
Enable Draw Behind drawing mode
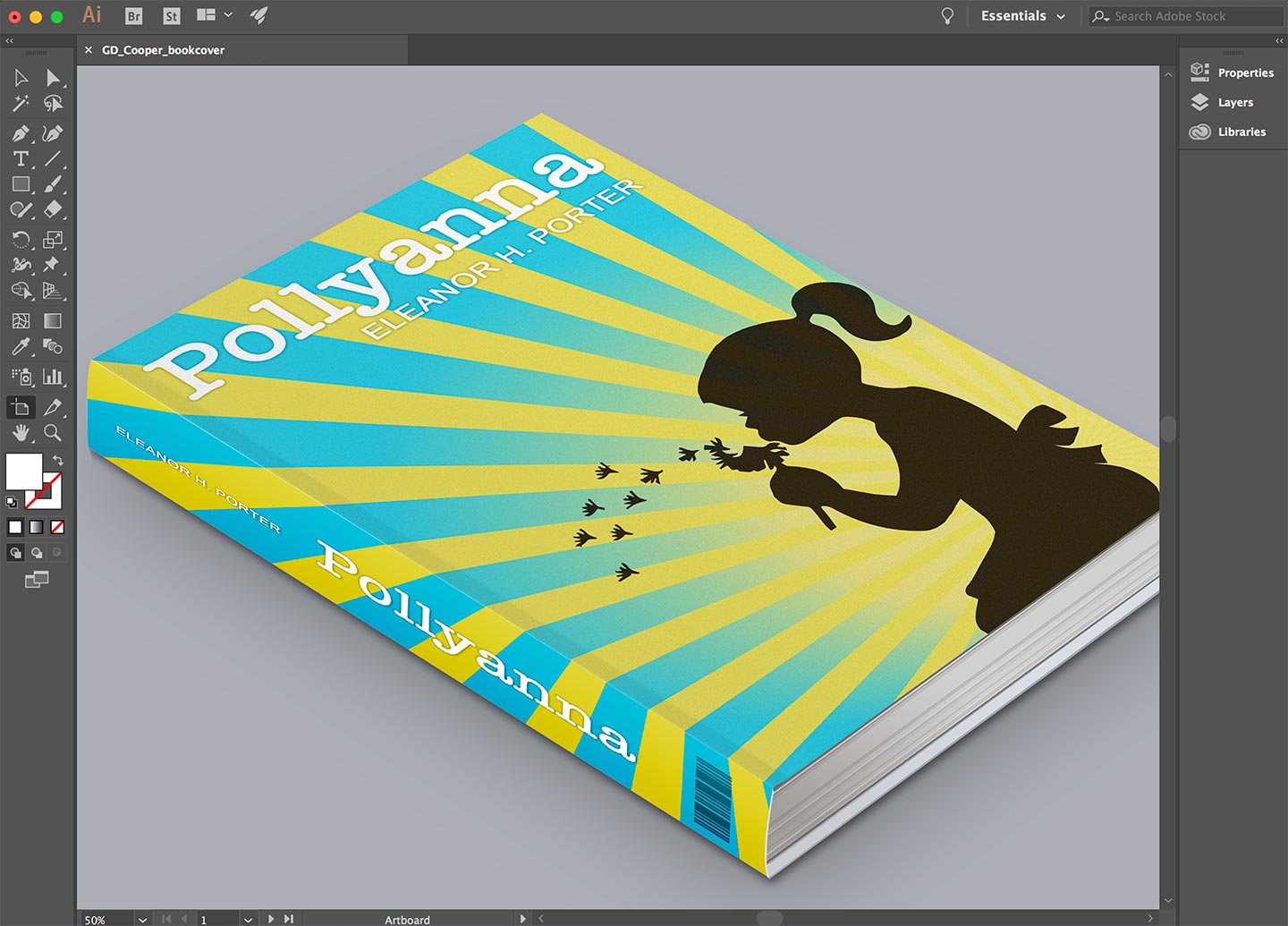coord(37,552)
